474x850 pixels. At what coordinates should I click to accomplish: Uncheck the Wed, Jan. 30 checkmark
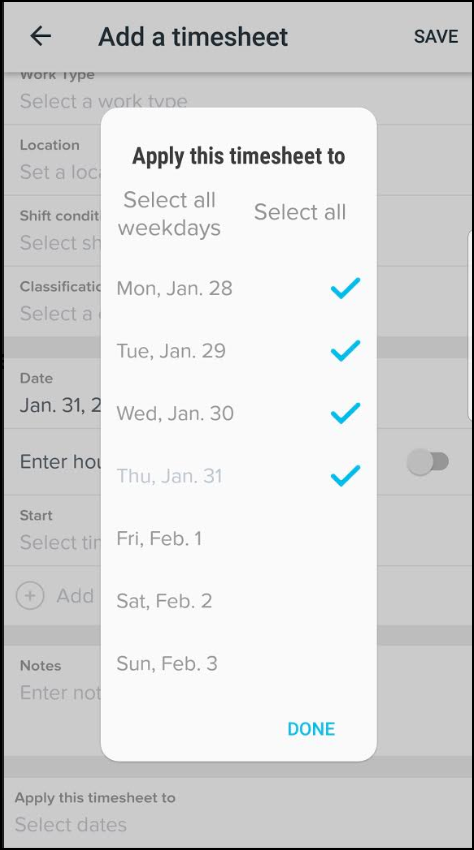tap(345, 413)
